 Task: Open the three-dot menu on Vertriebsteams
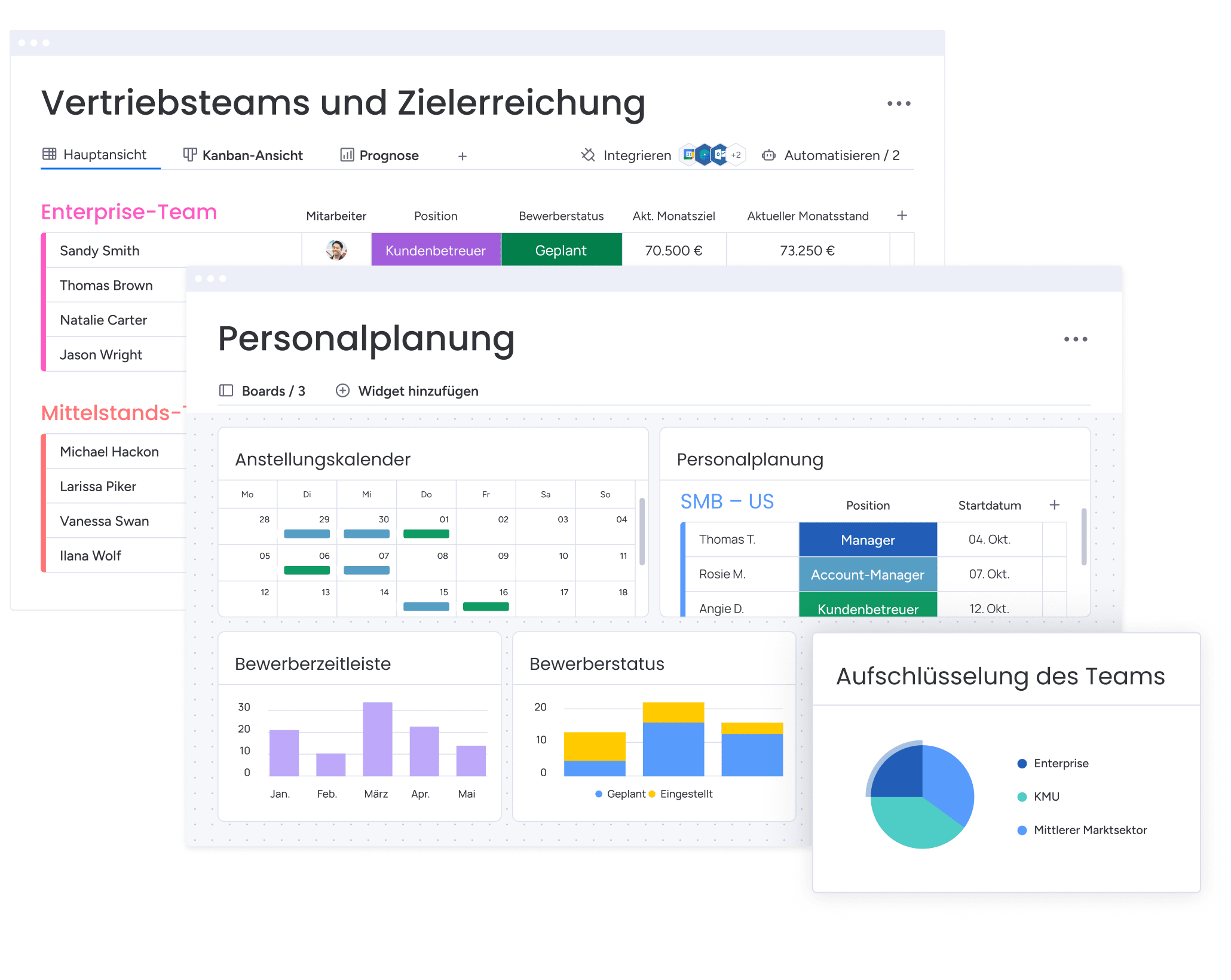pyautogui.click(x=895, y=107)
